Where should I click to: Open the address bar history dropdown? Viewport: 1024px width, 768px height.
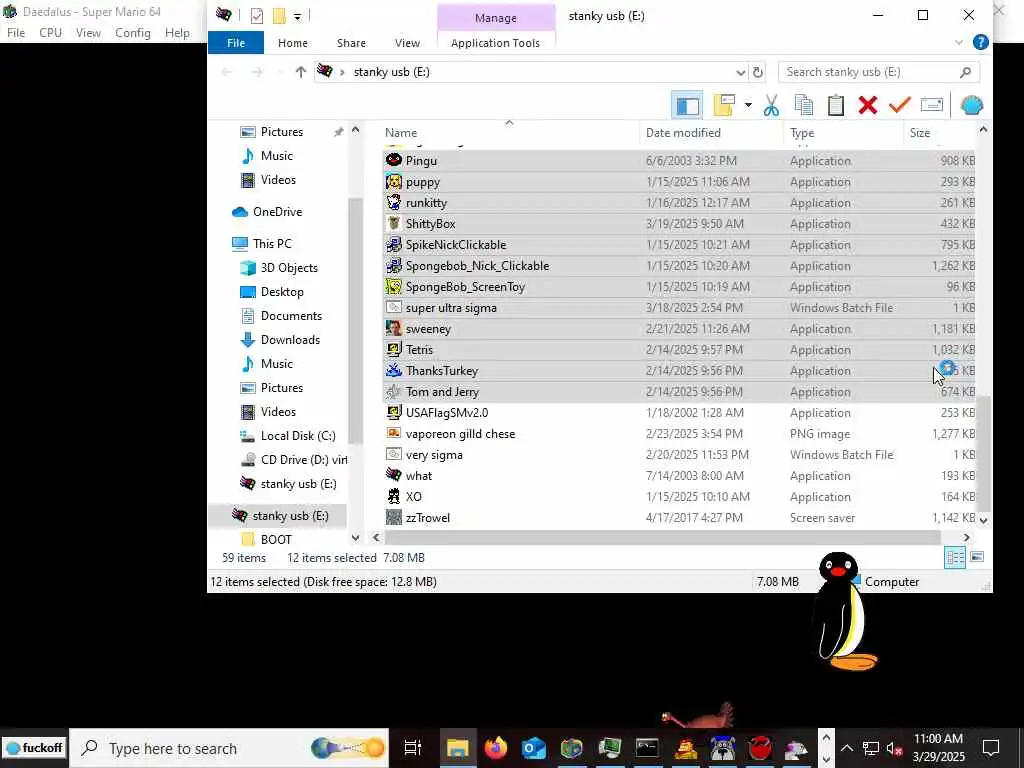(741, 72)
